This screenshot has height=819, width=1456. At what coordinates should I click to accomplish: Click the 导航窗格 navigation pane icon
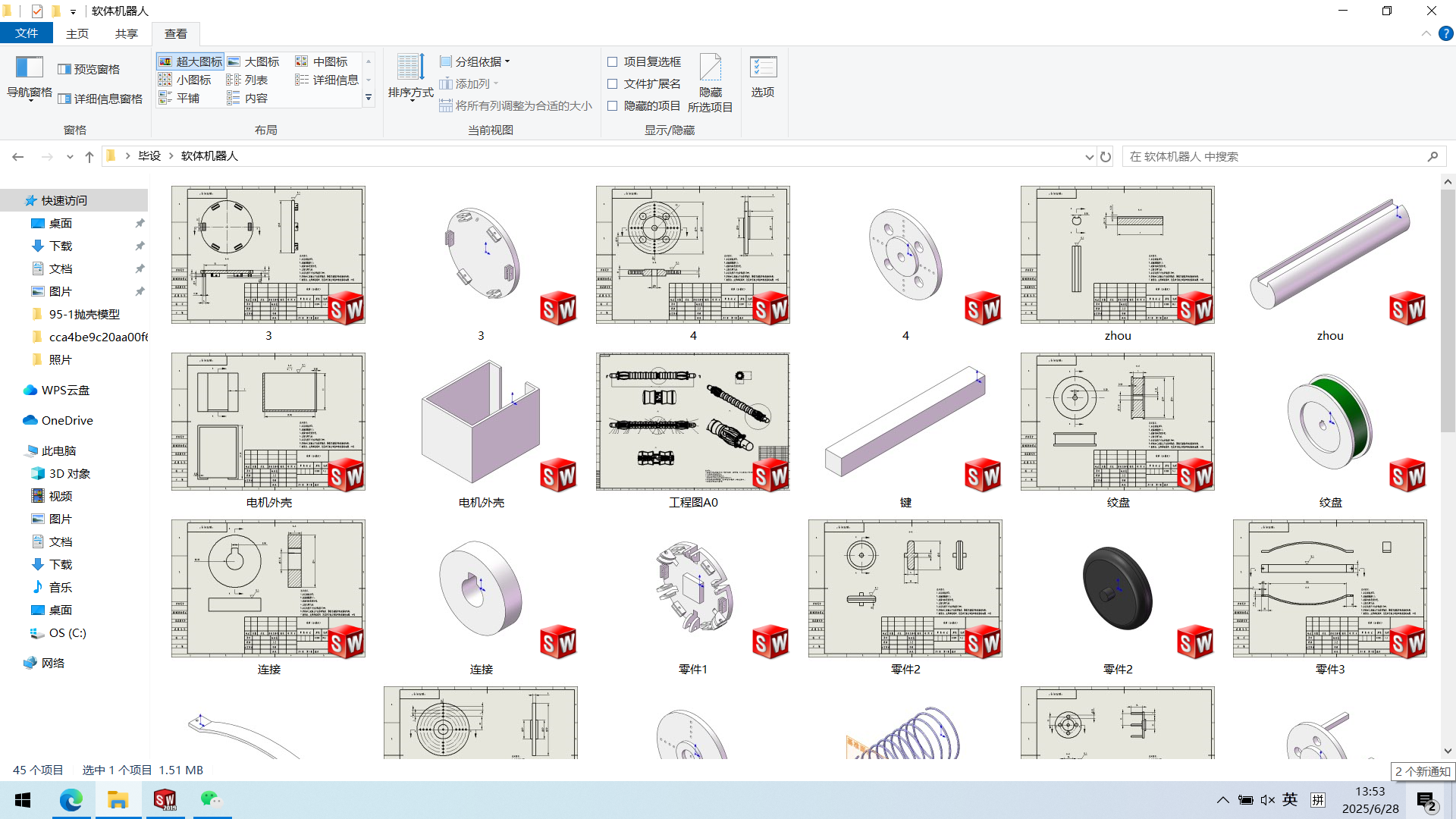coord(29,70)
